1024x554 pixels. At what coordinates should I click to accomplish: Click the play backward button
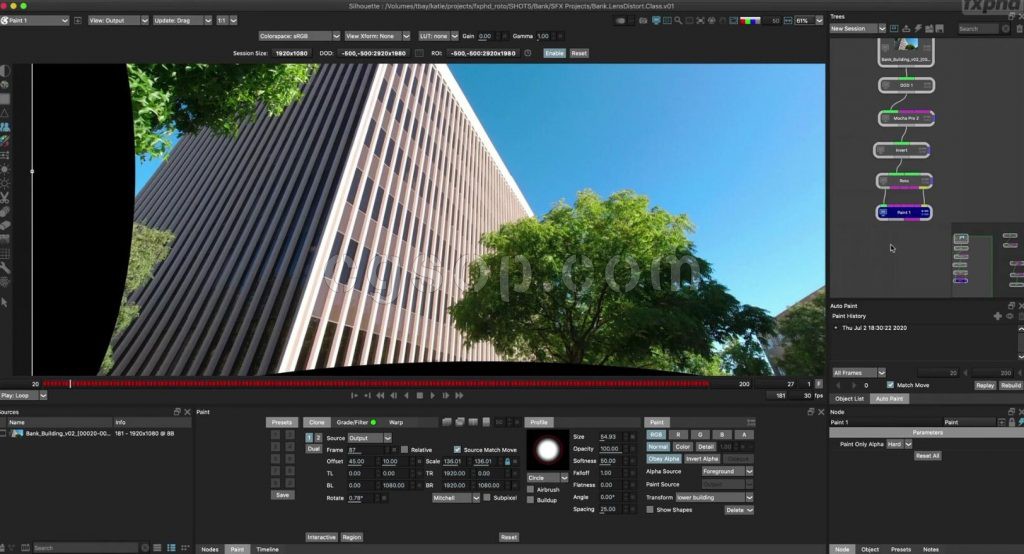coord(407,395)
